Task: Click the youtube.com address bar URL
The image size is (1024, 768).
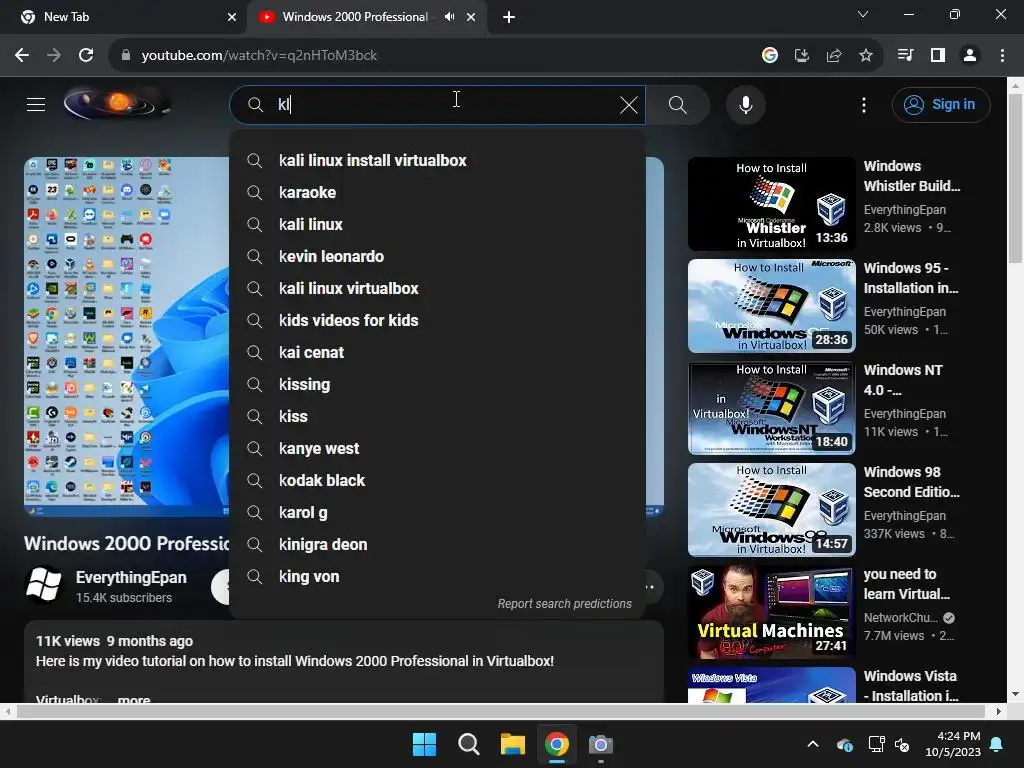Action: [259, 56]
